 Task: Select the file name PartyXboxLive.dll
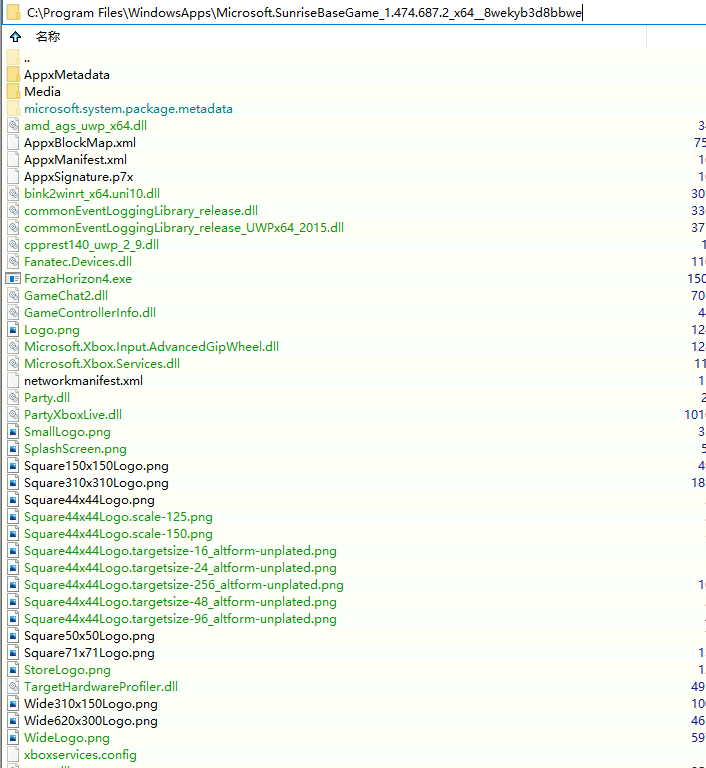pos(73,415)
